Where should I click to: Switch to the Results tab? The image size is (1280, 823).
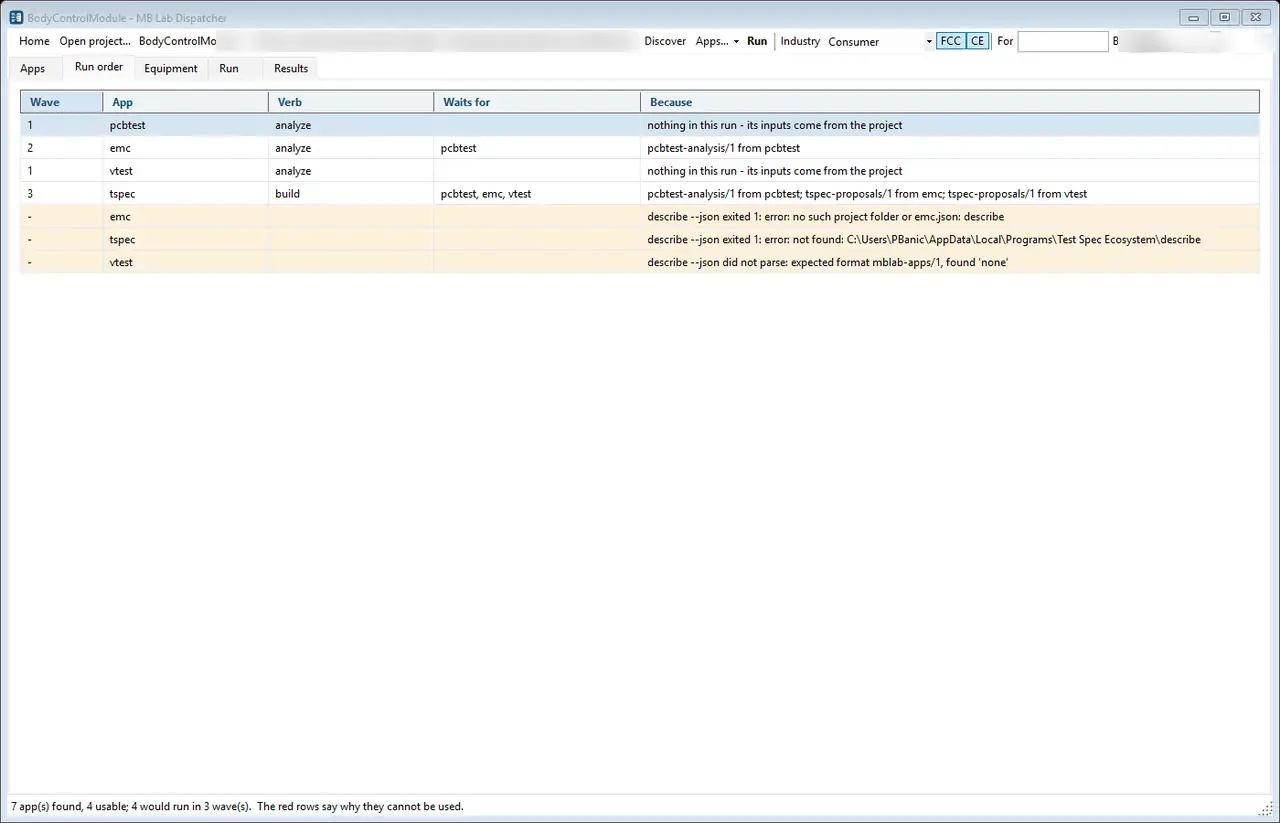pos(291,68)
